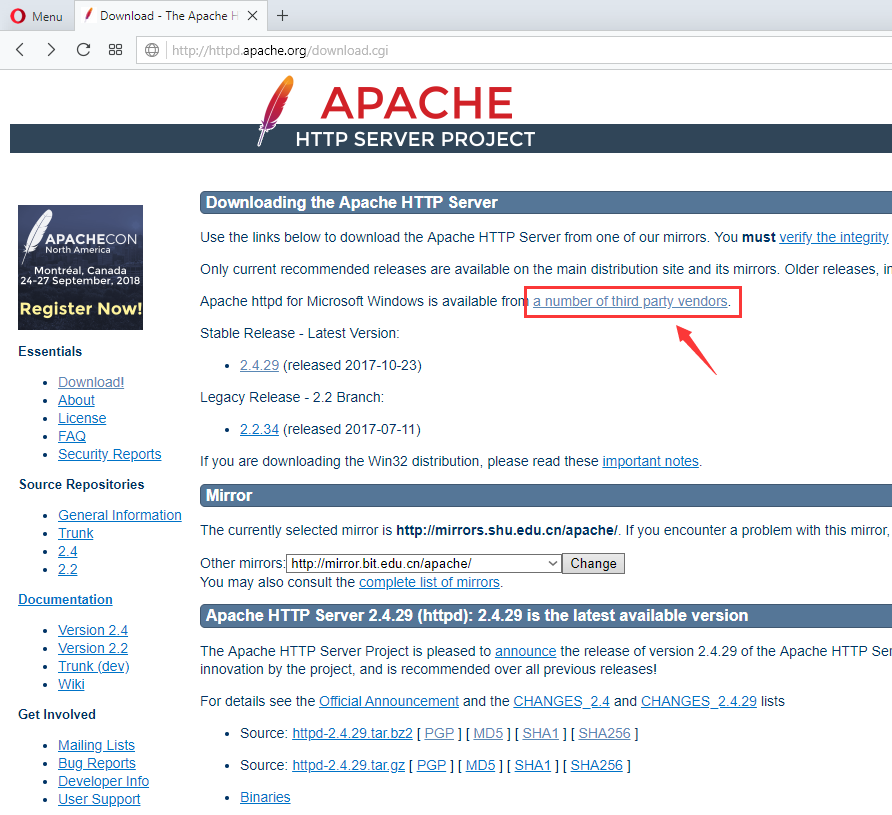Open the Developer Info link

pyautogui.click(x=104, y=781)
